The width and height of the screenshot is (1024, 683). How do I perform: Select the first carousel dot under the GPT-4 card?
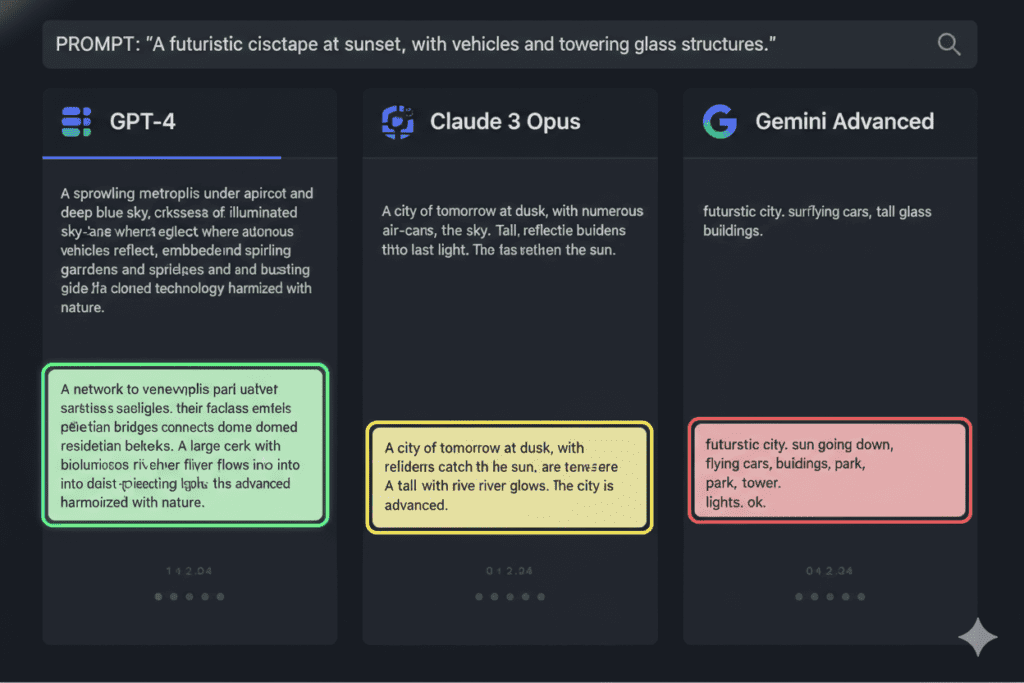tap(158, 596)
